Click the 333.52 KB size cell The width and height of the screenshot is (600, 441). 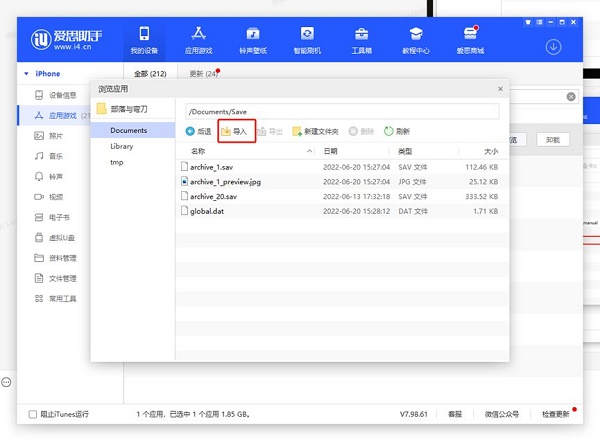pos(481,196)
